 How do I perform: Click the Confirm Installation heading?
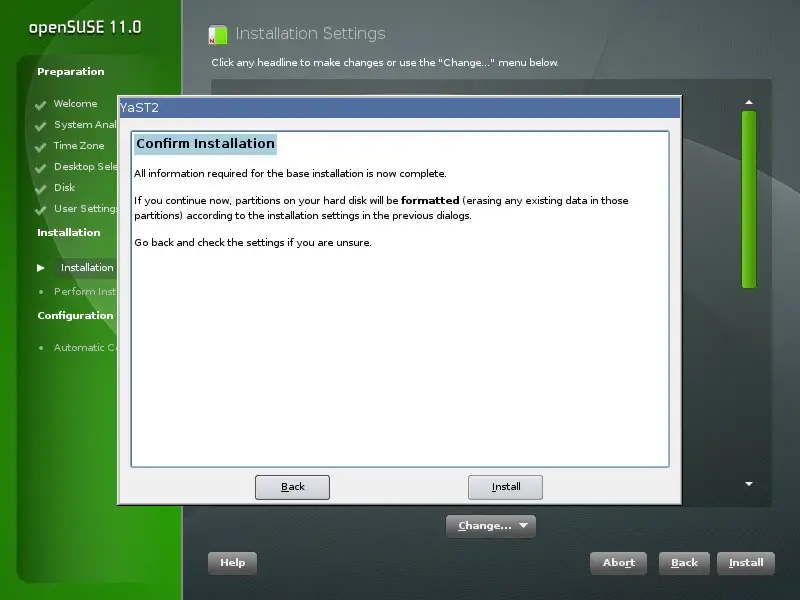coord(205,143)
